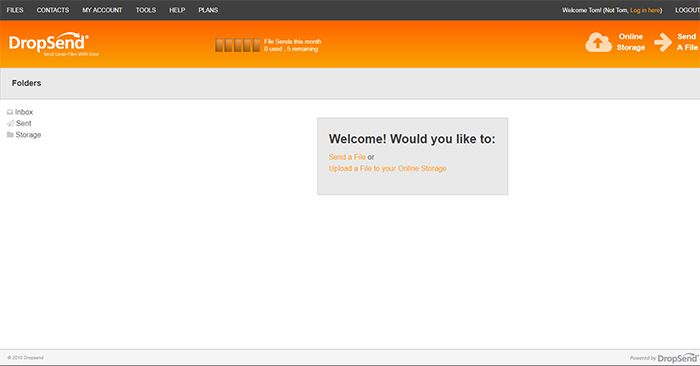The image size is (700, 366).
Task: Click the Inbox tray icon
Action: click(x=10, y=112)
